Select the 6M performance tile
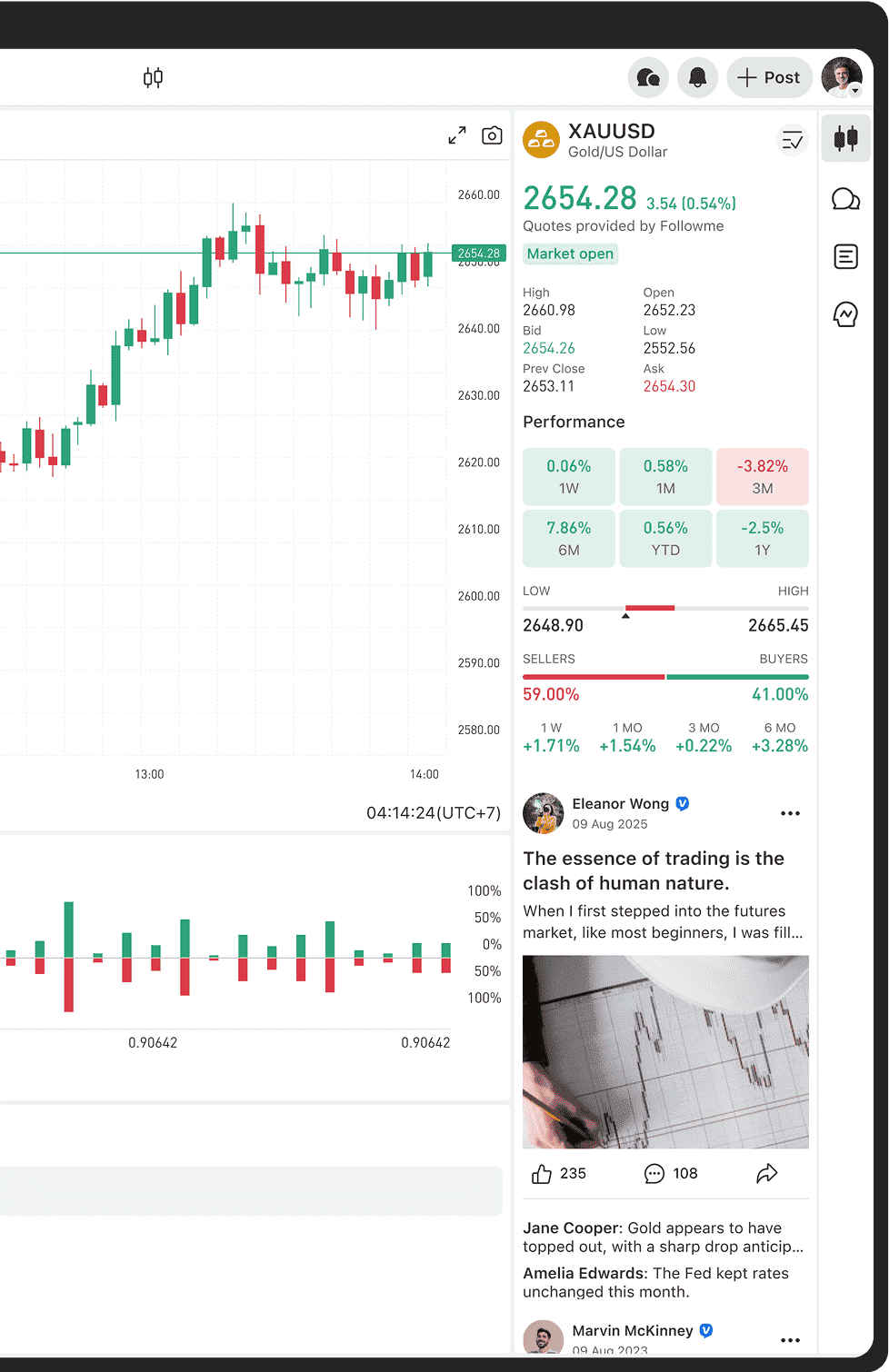Image resolution: width=889 pixels, height=1372 pixels. pos(569,539)
